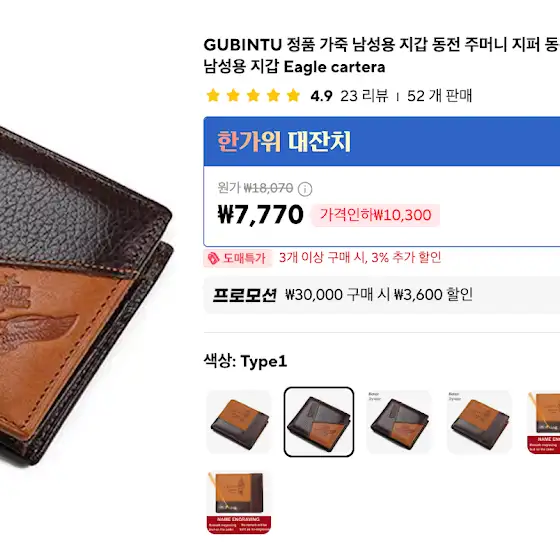
Task: Open the 한가위 대잔치 sale banner
Action: pos(382,141)
